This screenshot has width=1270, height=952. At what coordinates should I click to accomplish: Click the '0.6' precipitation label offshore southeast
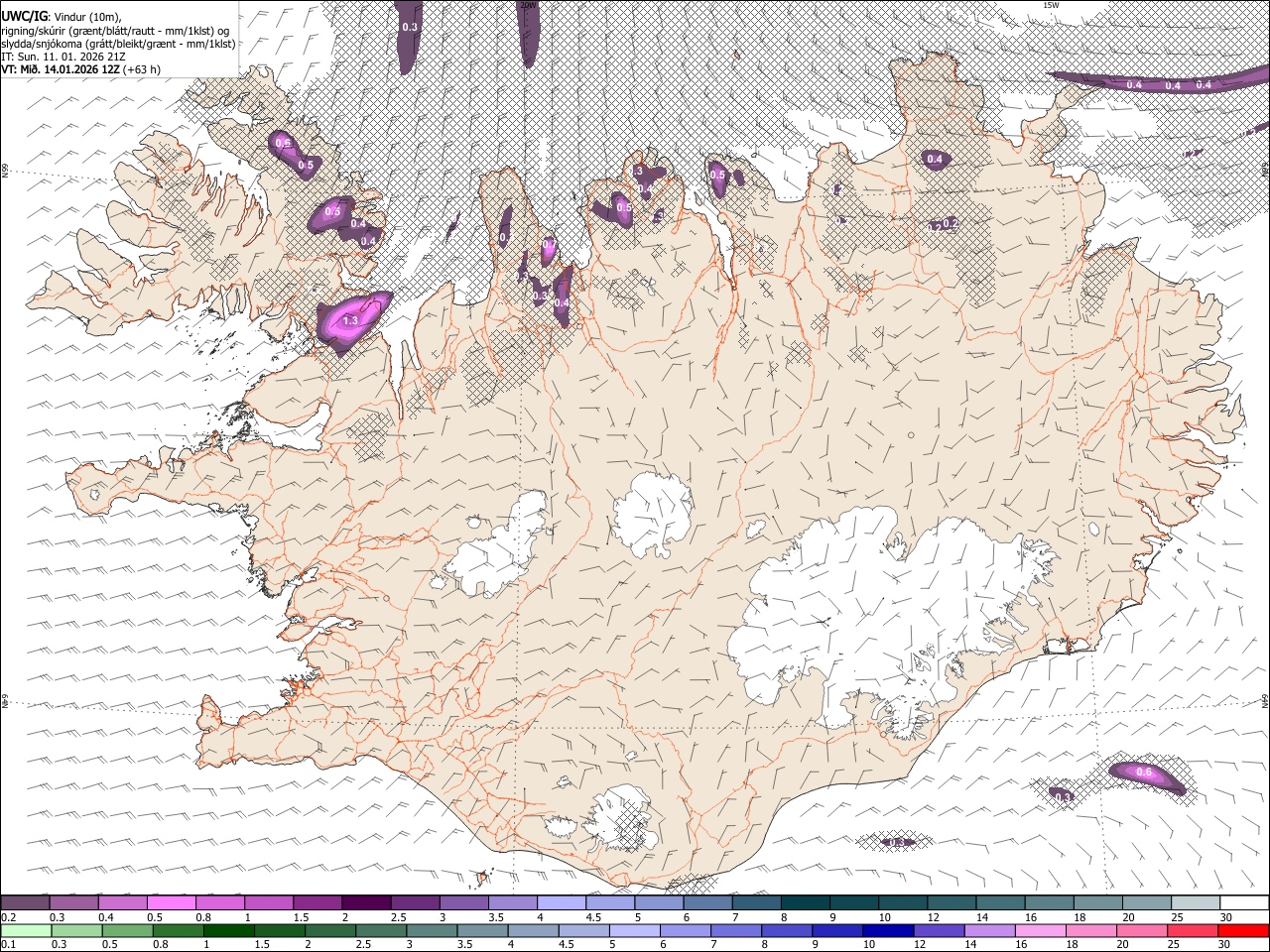1143,773
